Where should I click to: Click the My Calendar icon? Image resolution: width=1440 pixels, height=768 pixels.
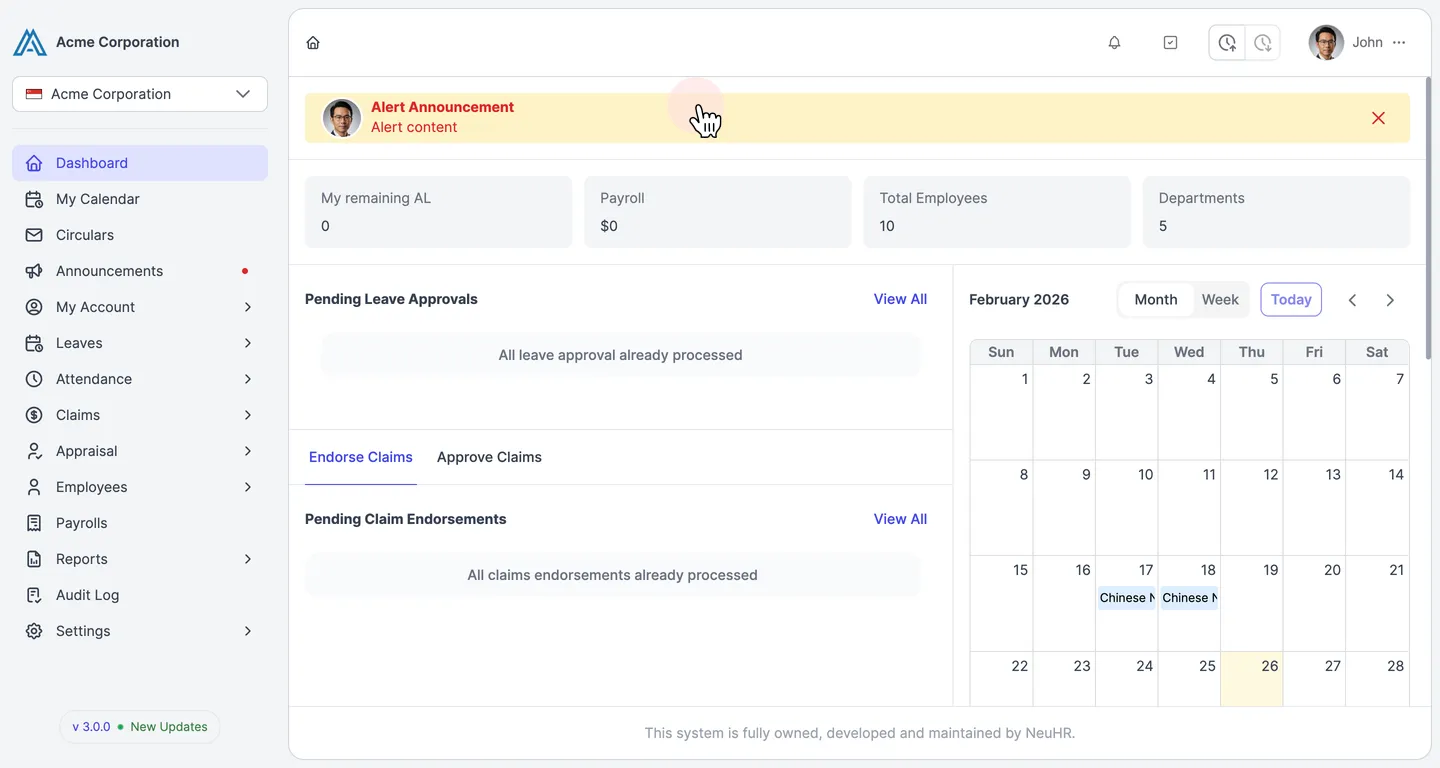tap(34, 199)
